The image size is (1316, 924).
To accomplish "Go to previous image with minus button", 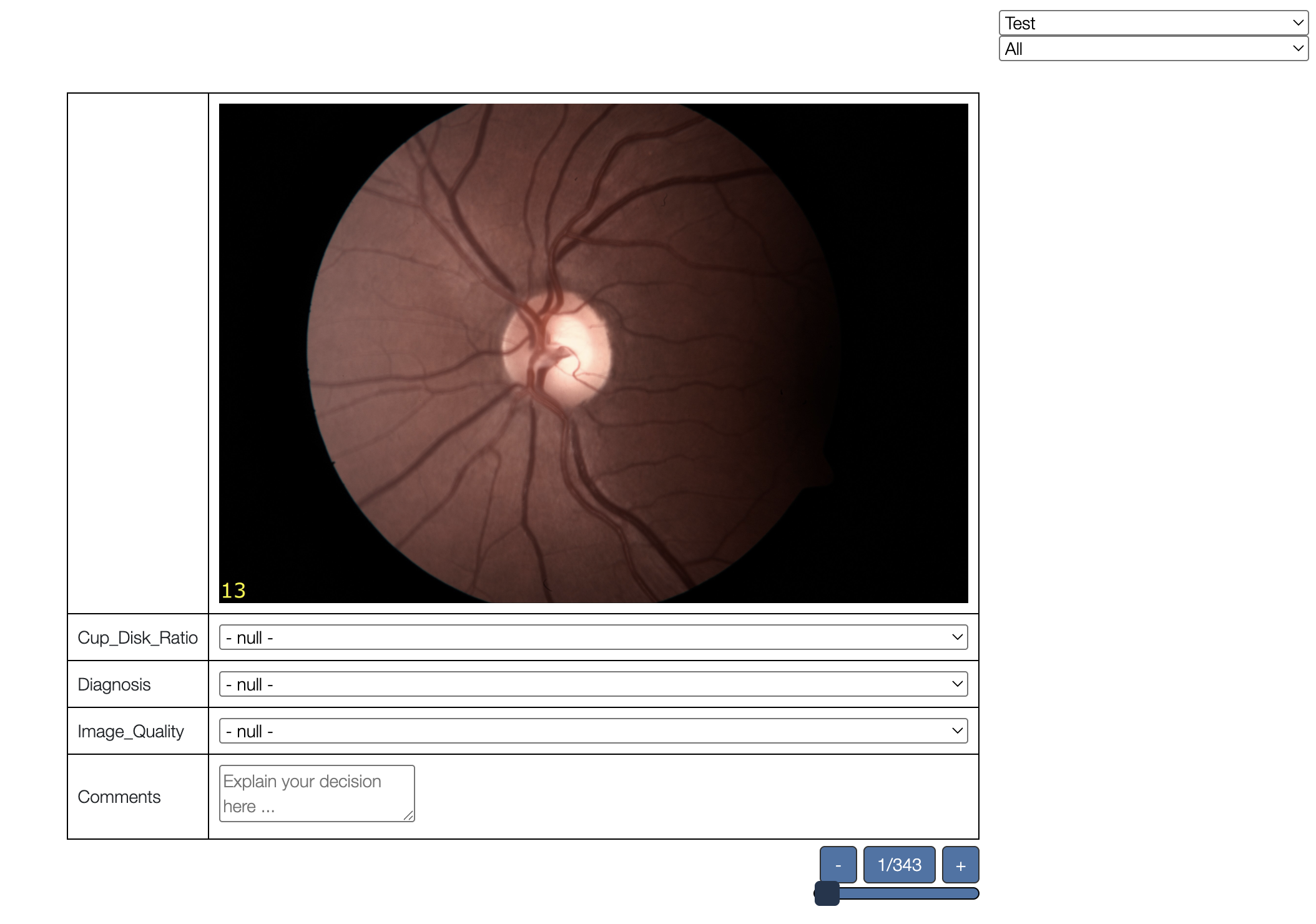I will tap(838, 865).
